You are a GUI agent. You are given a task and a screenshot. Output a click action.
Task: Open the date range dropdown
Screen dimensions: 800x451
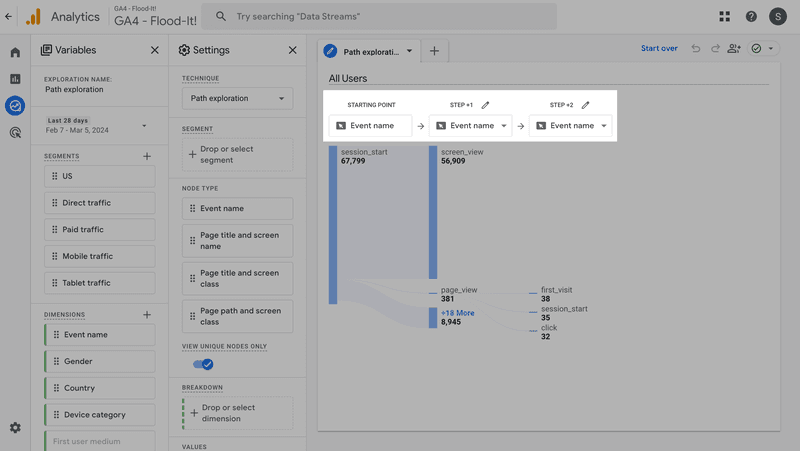(144, 126)
